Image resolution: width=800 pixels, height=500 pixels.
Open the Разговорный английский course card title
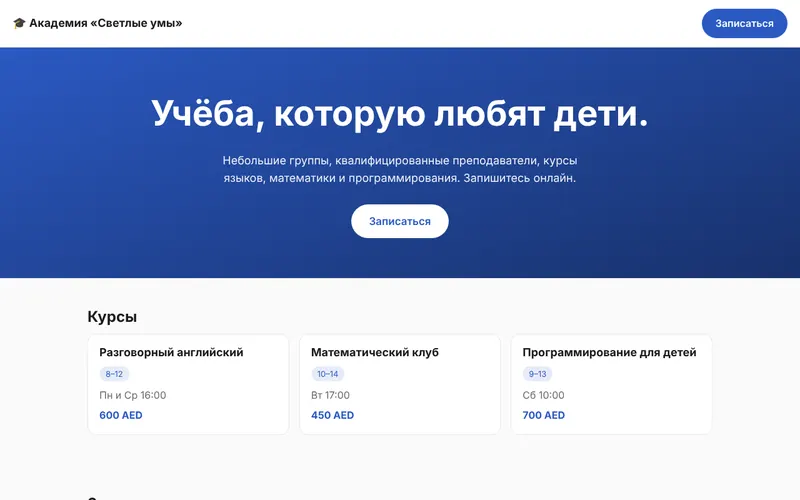[171, 353]
